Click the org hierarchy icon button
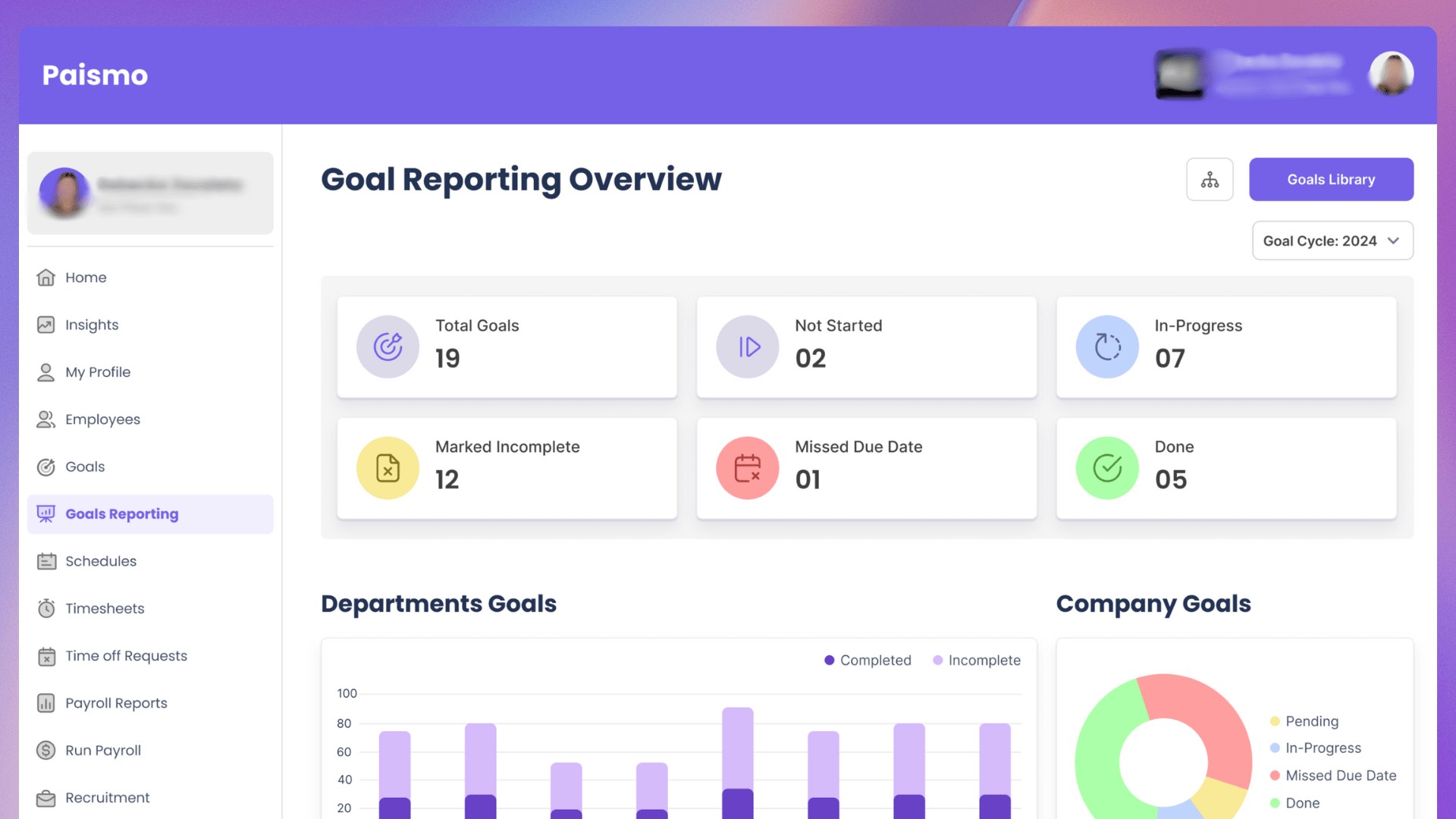 [1210, 180]
